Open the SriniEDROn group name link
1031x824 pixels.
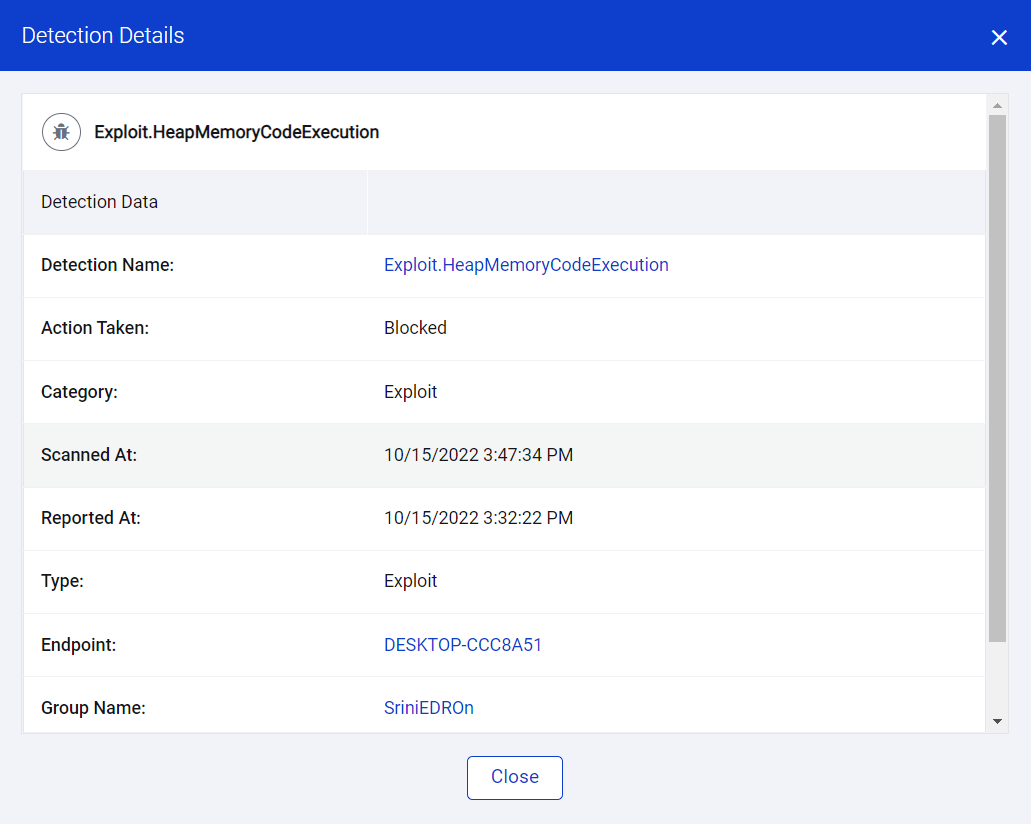429,707
